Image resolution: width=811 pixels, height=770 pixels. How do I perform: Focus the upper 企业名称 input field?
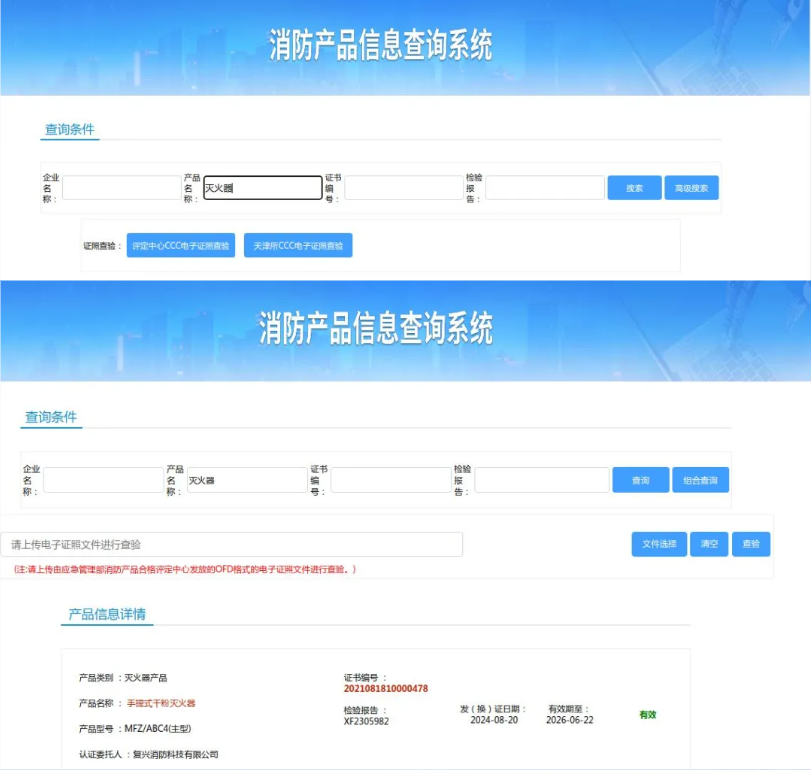pos(121,188)
